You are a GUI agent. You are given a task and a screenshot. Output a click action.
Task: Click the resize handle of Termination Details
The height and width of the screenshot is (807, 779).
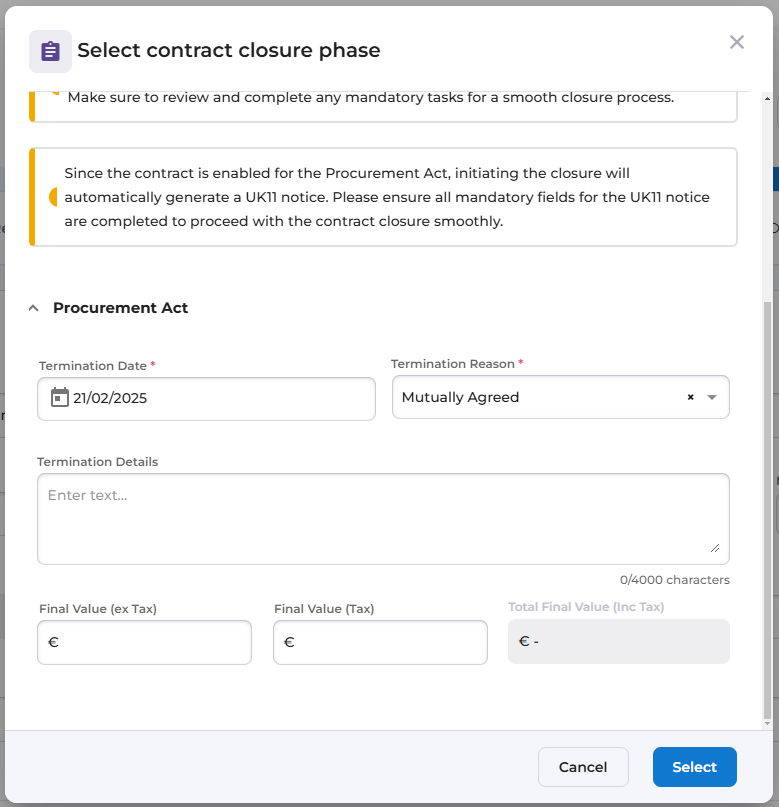click(715, 548)
